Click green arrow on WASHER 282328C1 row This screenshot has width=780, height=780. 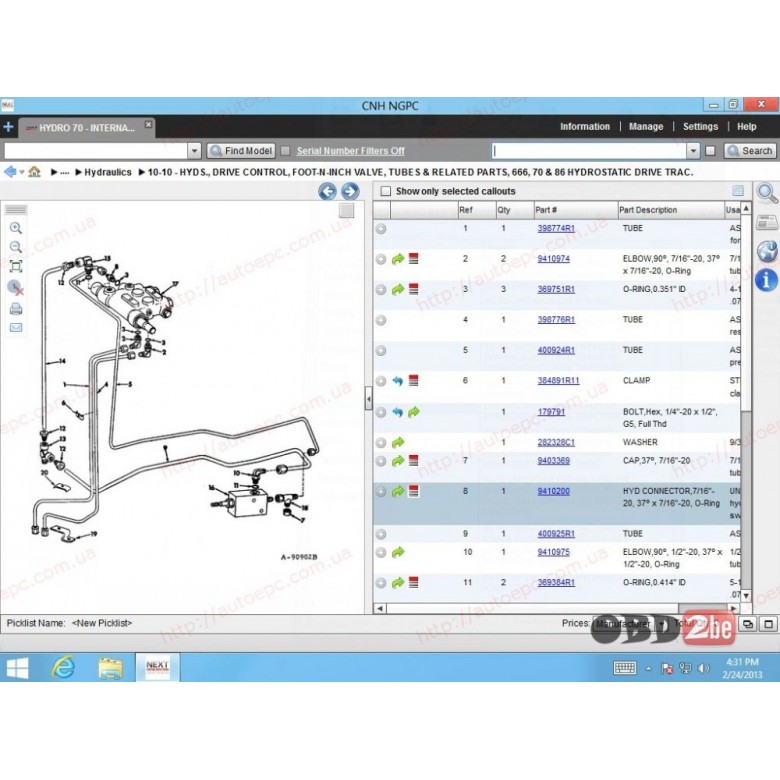397,443
